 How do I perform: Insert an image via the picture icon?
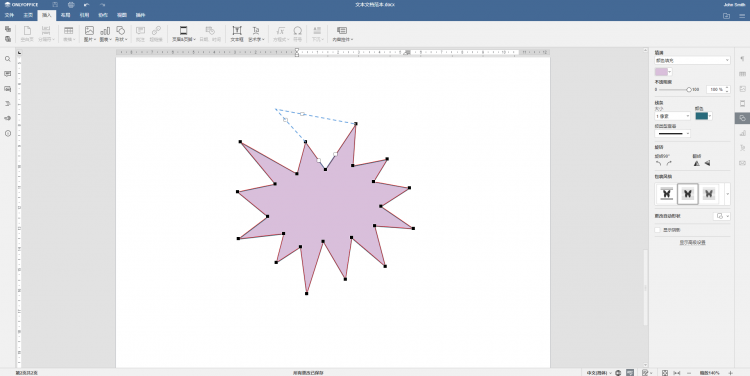click(x=89, y=33)
